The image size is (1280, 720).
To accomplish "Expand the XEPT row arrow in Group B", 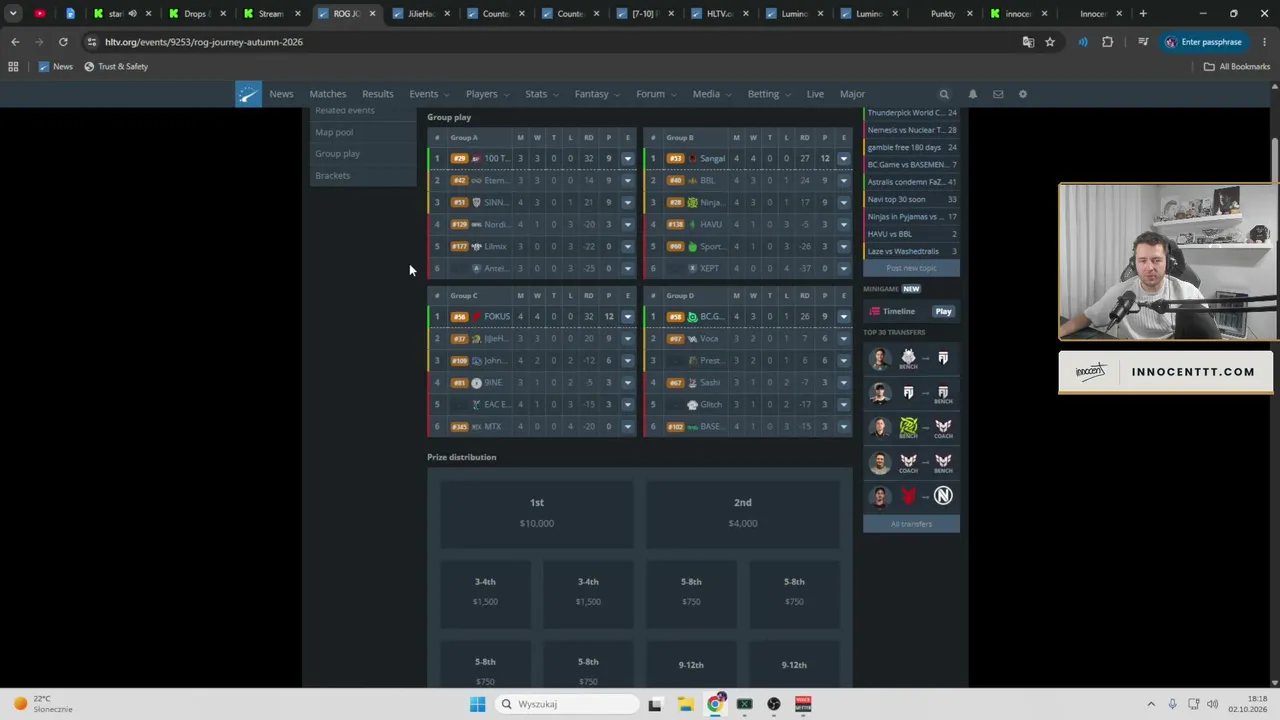I will 843,268.
